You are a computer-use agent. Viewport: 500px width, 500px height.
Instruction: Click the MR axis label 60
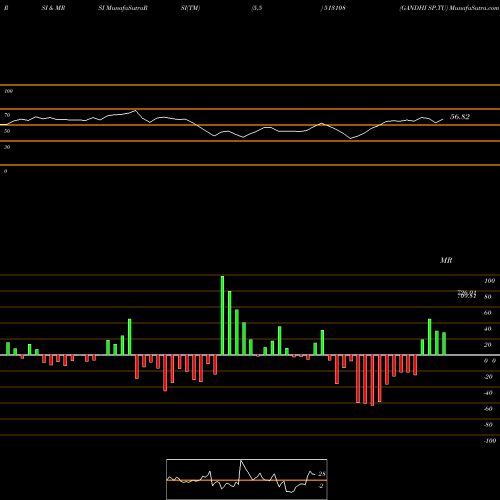coord(488,313)
